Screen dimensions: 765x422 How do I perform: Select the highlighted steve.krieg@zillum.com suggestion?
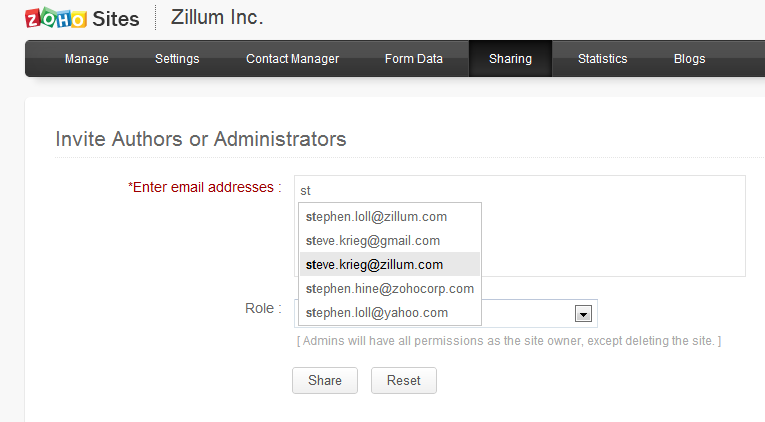pos(375,264)
